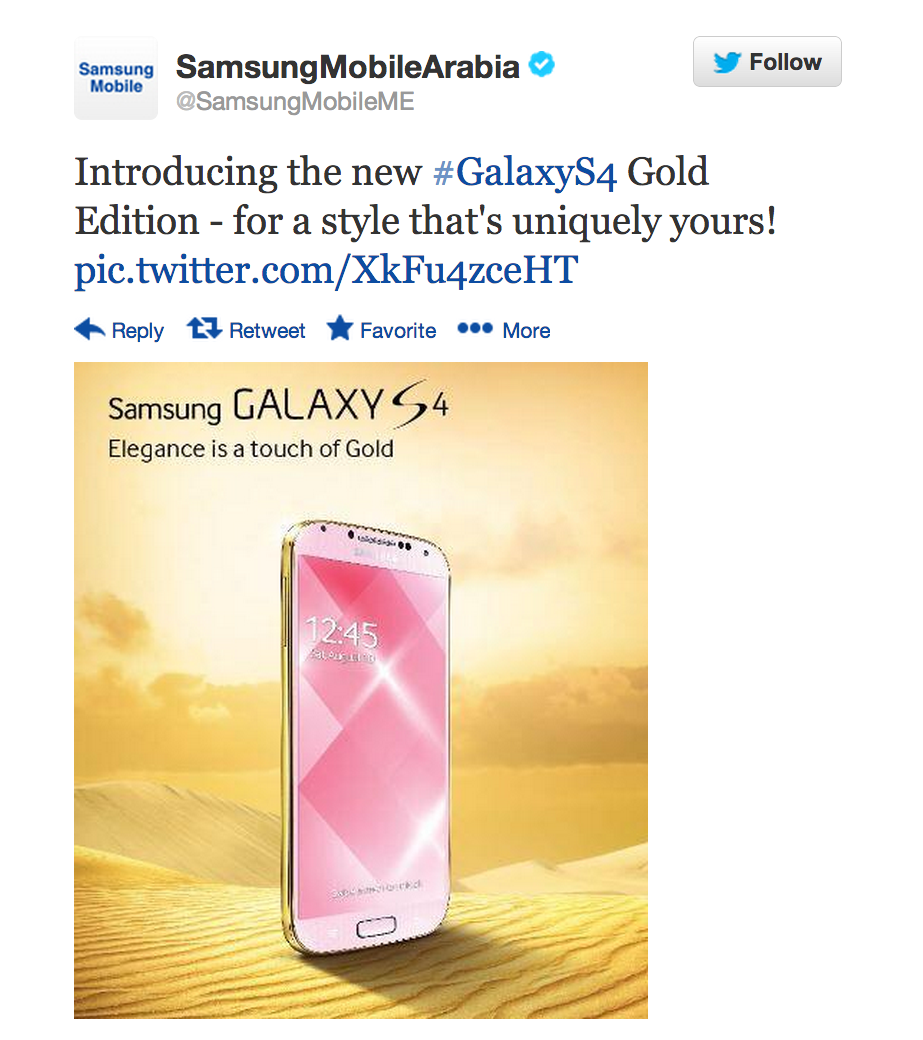Viewport: 923px width, 1040px height.
Task: Click the Reply text label
Action: tap(137, 330)
